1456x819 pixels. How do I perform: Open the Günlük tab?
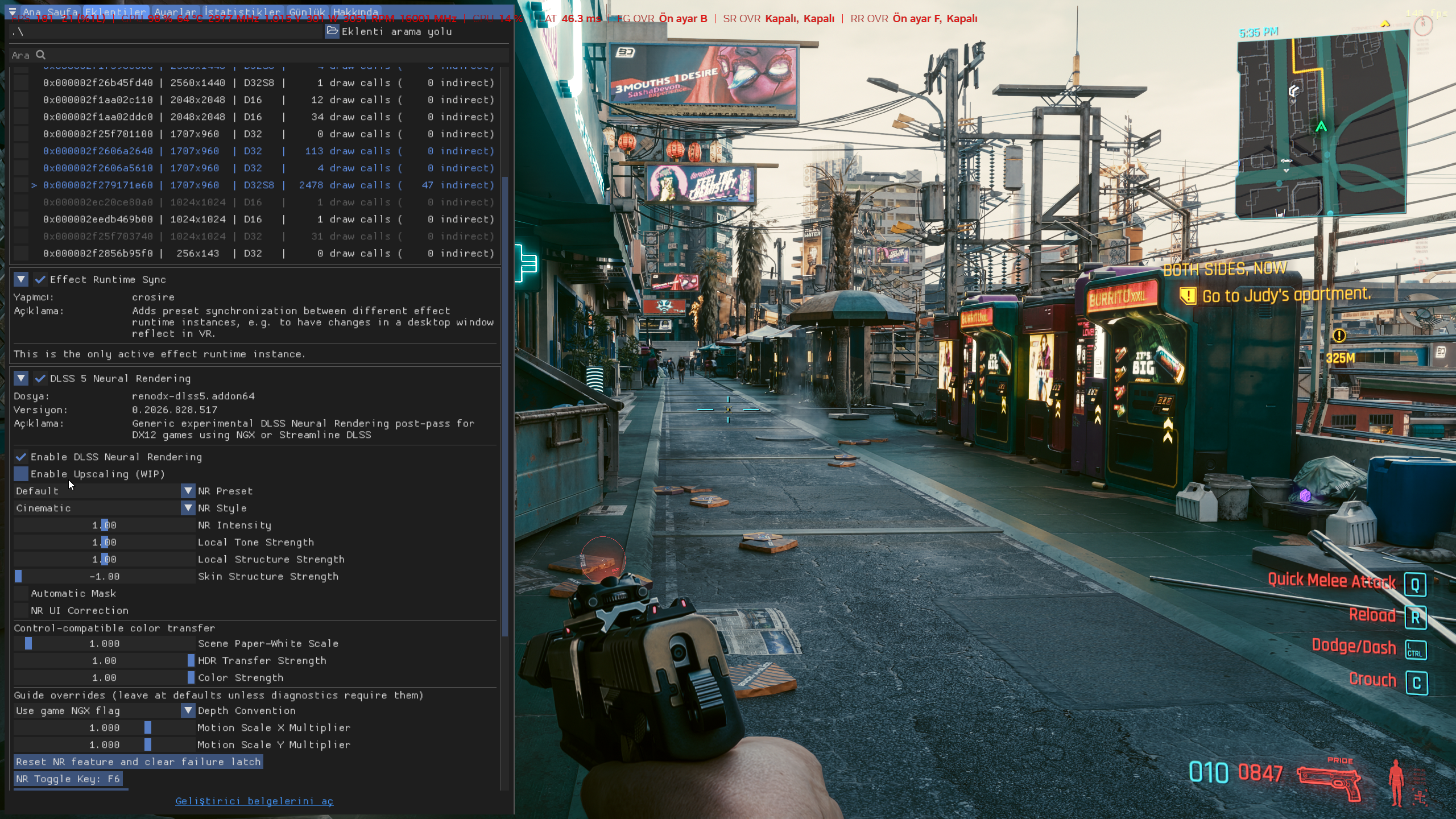tap(307, 11)
